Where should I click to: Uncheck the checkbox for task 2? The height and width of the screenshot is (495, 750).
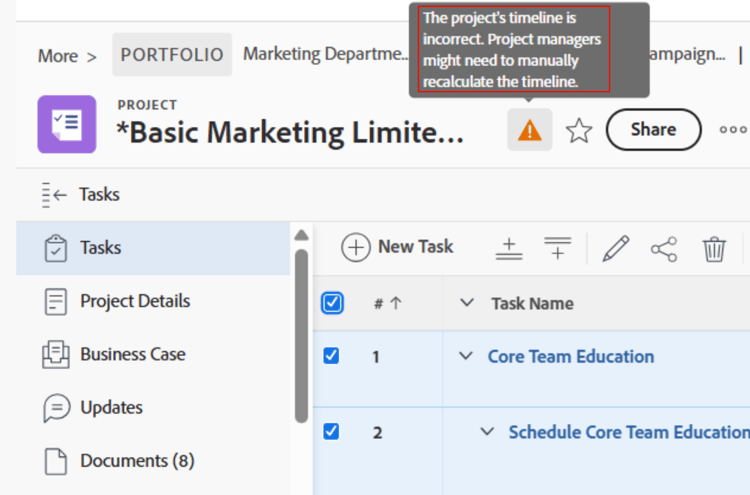pos(332,432)
